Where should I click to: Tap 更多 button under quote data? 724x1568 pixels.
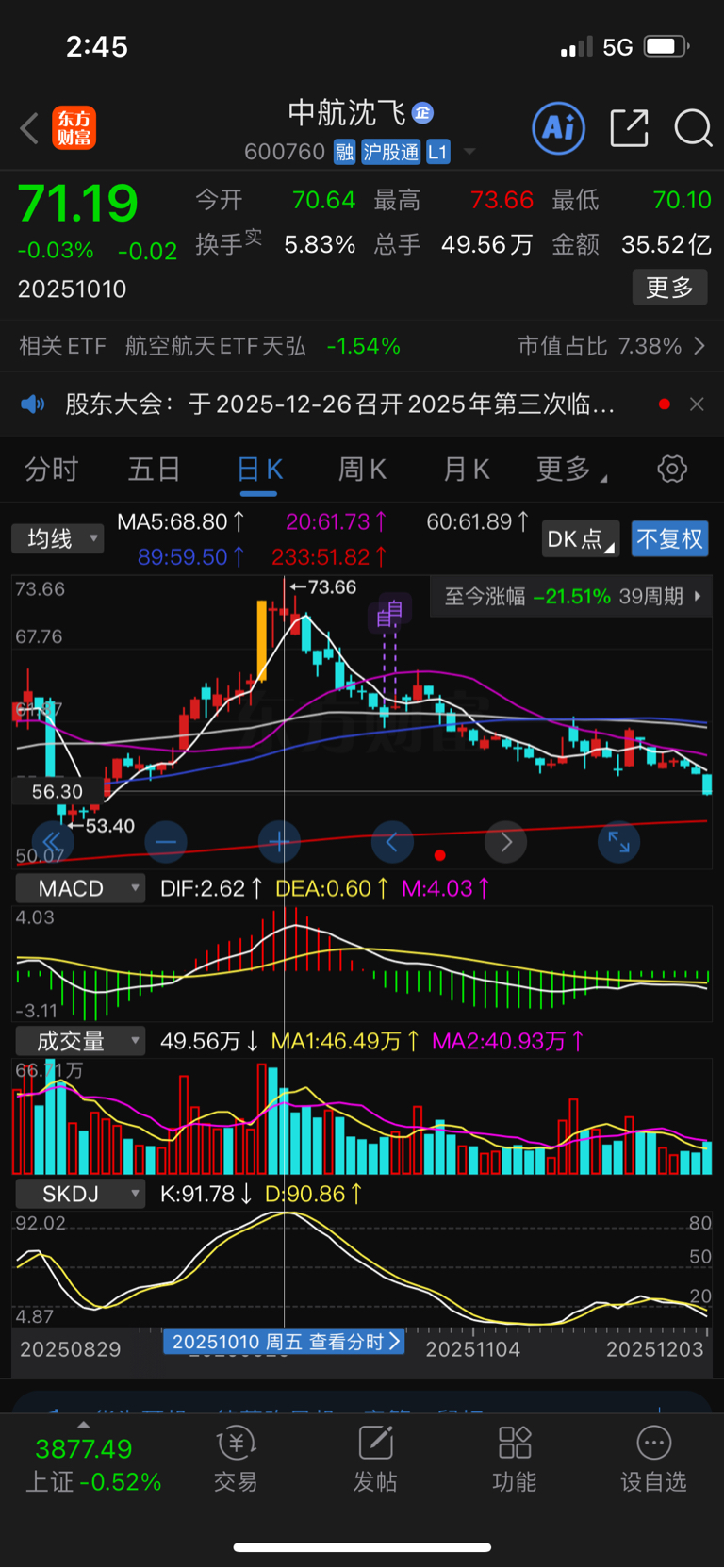pos(669,288)
